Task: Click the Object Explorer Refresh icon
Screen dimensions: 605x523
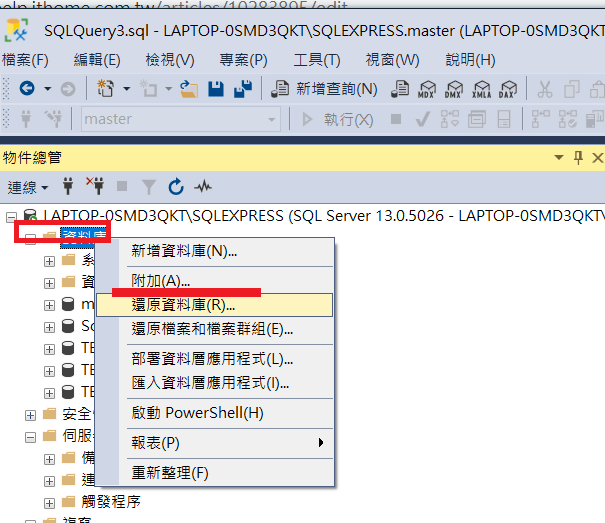Action: click(x=176, y=186)
